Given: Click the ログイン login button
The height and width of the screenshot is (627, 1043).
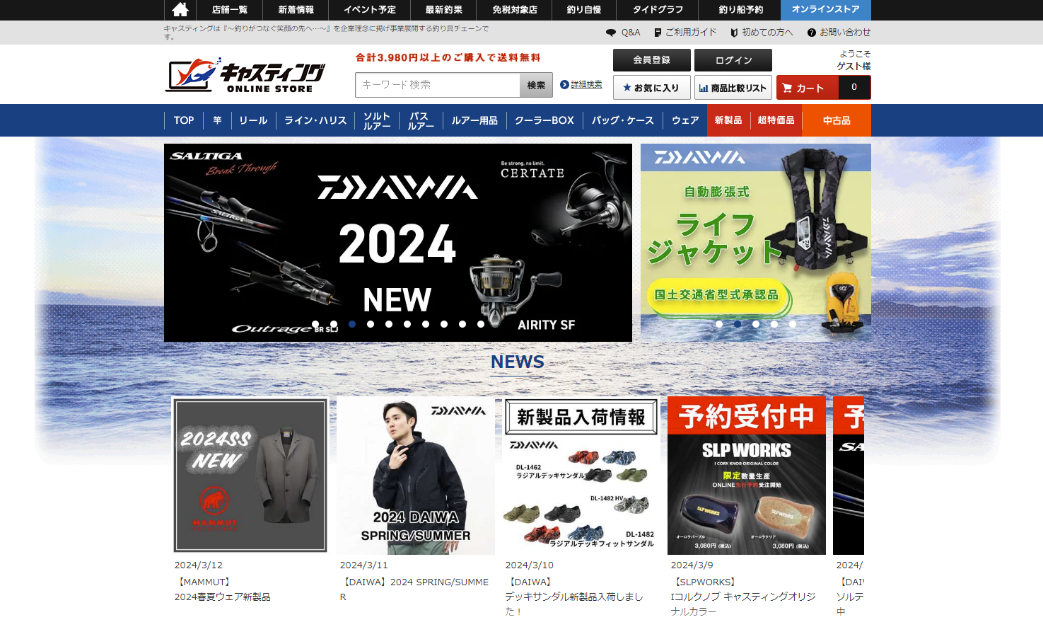Looking at the screenshot, I should tap(733, 60).
